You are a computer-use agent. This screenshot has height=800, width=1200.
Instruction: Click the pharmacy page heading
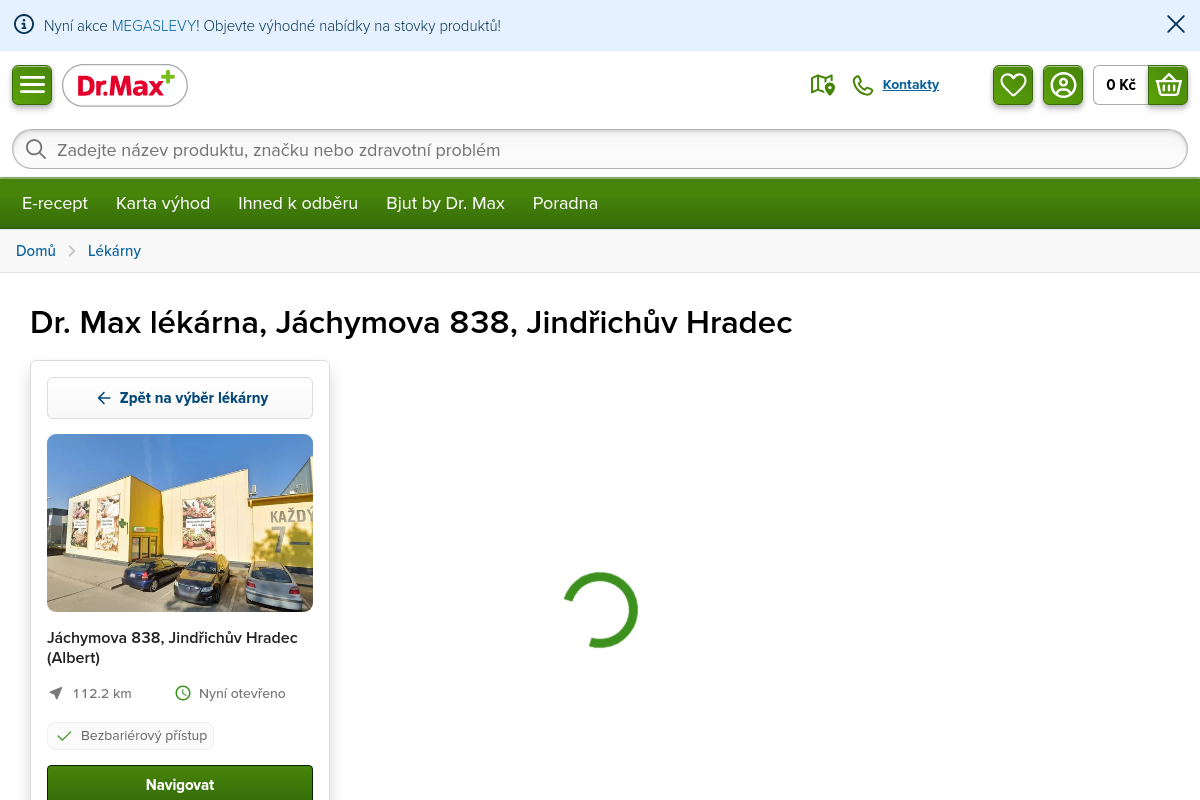point(411,323)
